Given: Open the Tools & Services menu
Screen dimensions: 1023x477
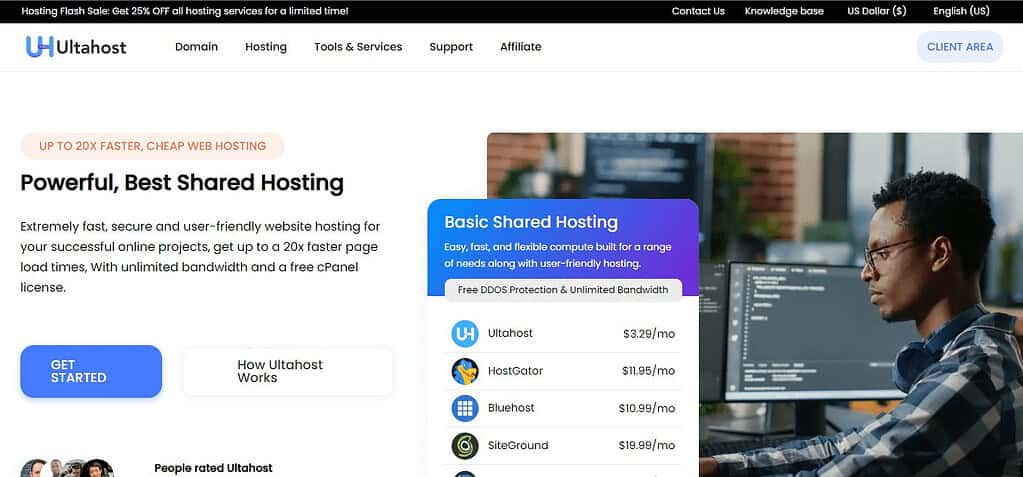Looking at the screenshot, I should 358,47.
